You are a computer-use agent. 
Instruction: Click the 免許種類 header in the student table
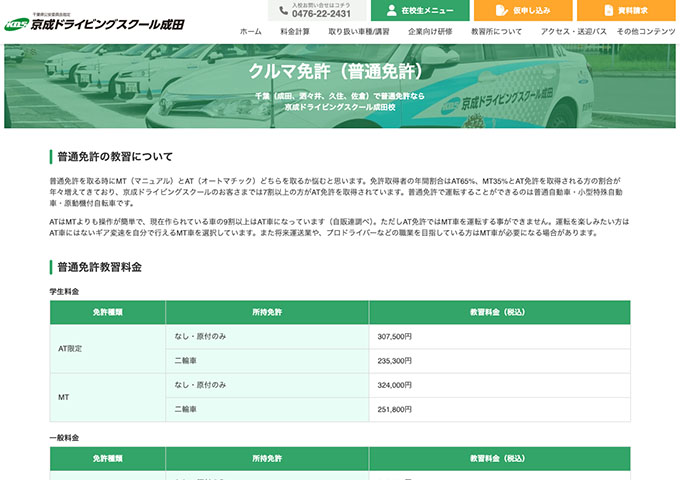tap(108, 312)
